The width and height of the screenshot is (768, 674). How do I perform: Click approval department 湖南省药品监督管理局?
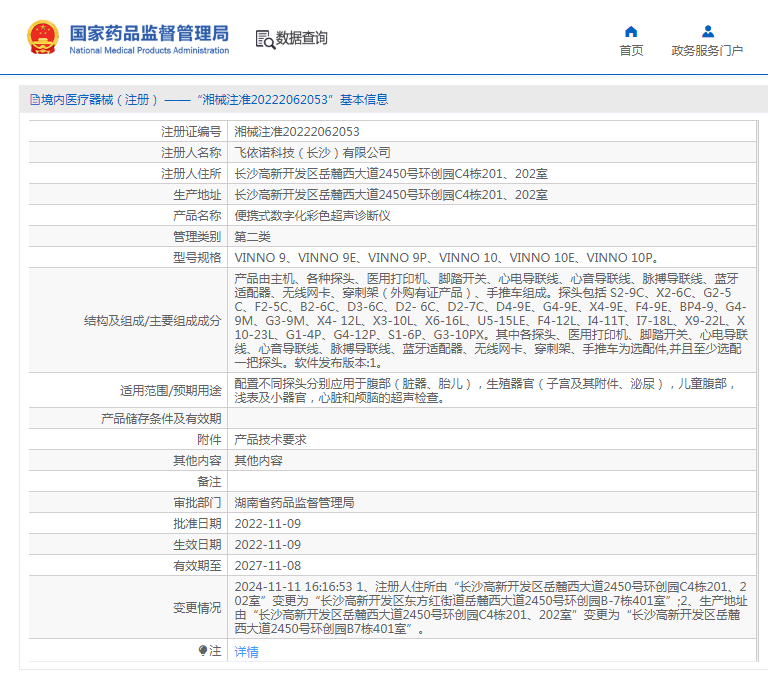coord(294,502)
